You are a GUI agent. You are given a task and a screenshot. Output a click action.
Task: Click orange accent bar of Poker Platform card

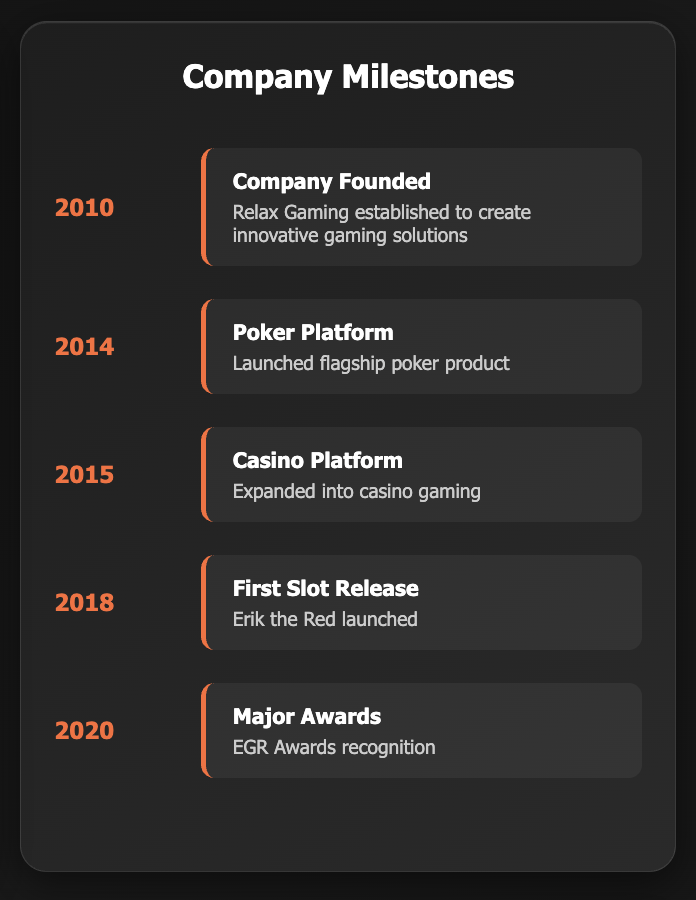(x=204, y=347)
